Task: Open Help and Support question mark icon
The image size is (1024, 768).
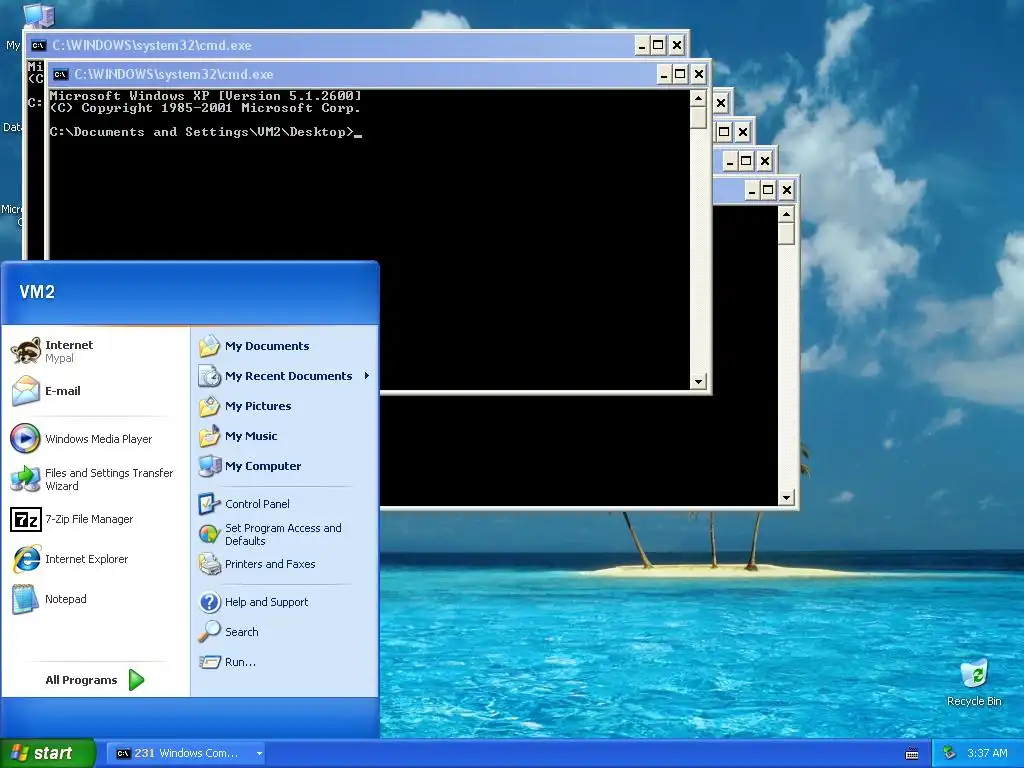Action: (210, 601)
